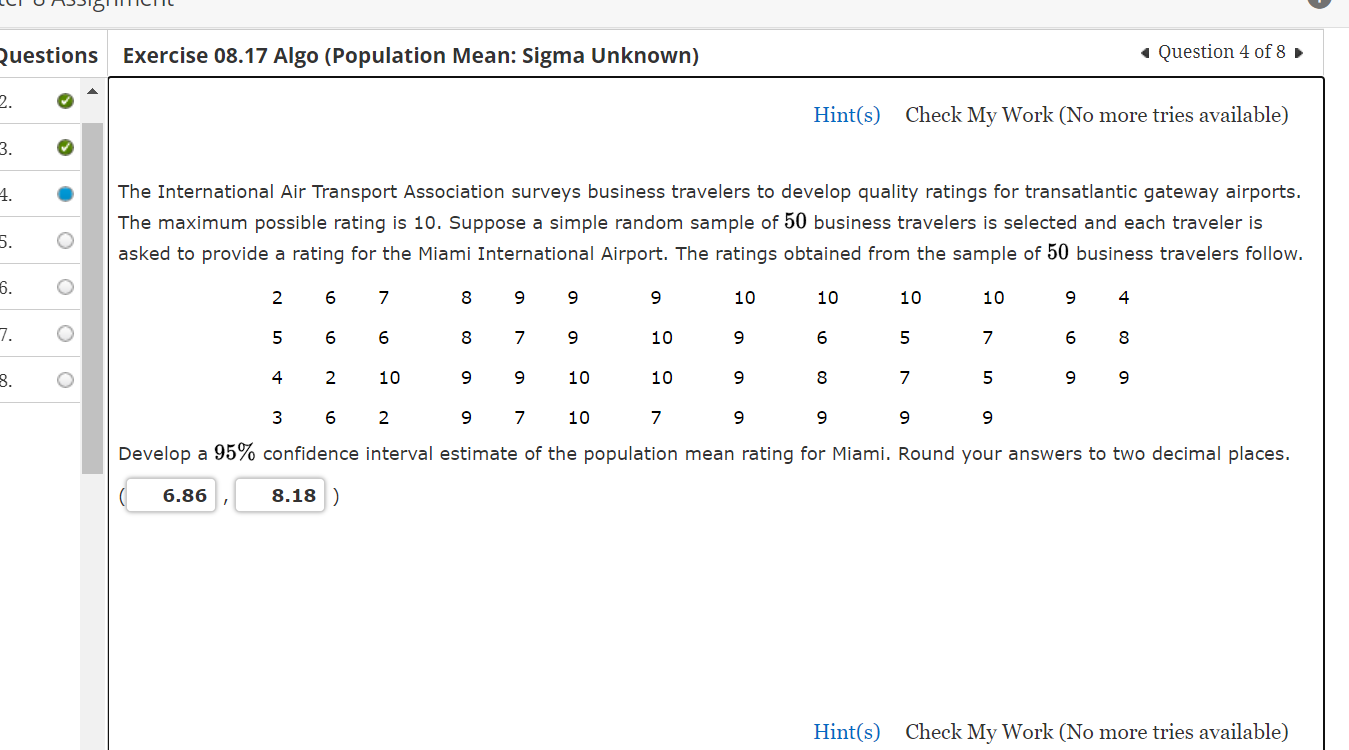Select the empty circle for question 8
This screenshot has height=750, width=1349.
tap(65, 380)
